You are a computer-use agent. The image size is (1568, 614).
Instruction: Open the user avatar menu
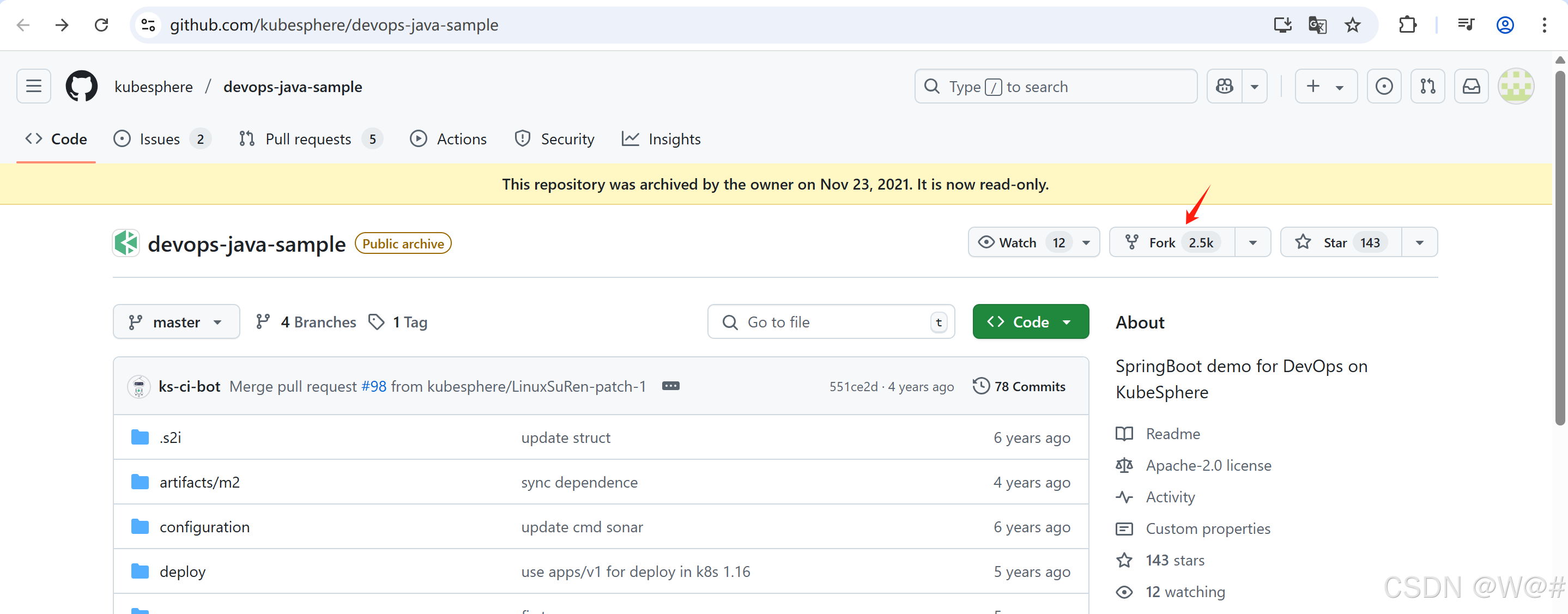point(1516,87)
